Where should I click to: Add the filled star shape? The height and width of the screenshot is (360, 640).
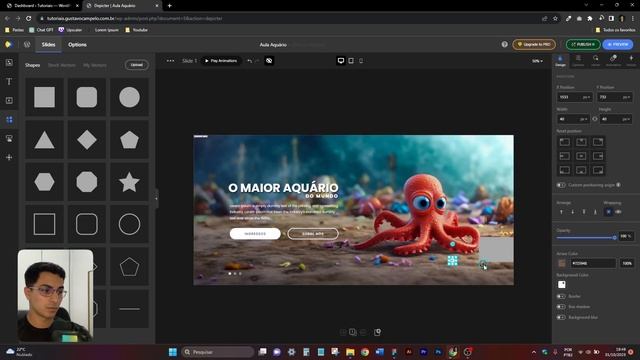(x=129, y=182)
